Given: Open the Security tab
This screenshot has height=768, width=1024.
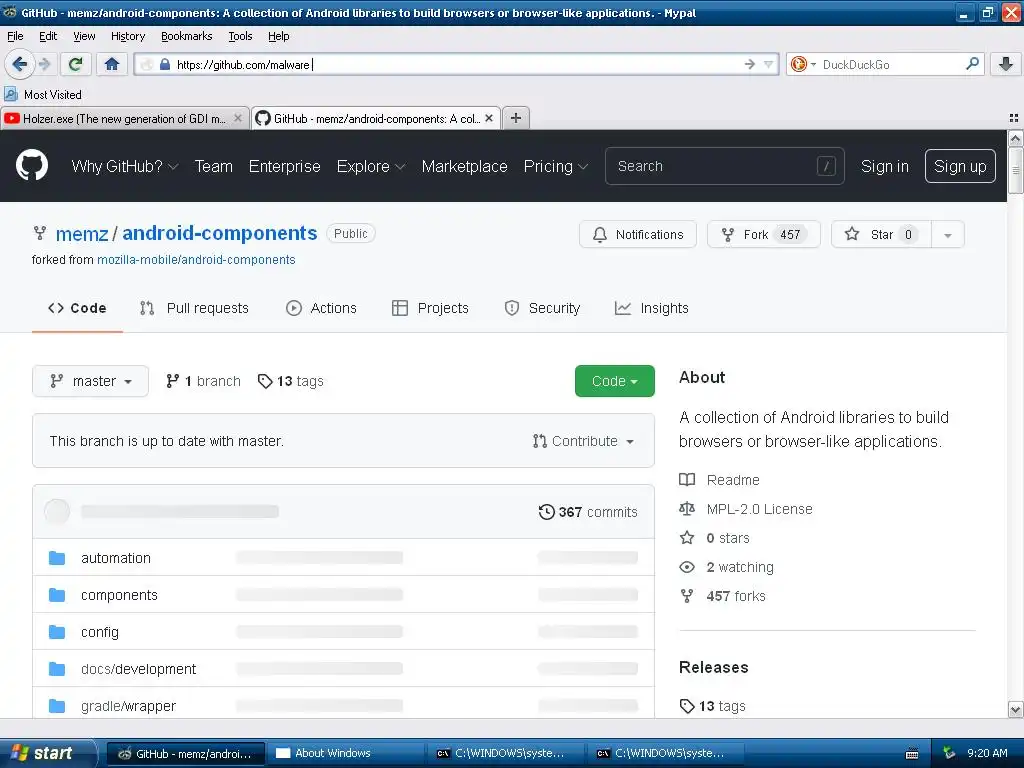Looking at the screenshot, I should (542, 308).
